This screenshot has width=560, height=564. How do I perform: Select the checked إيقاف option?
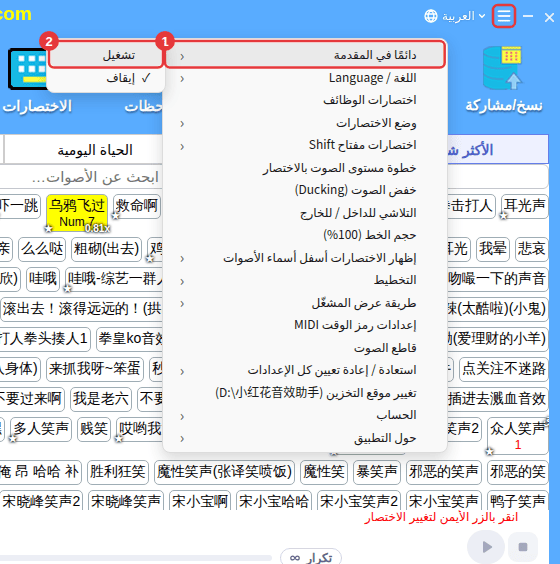106,78
